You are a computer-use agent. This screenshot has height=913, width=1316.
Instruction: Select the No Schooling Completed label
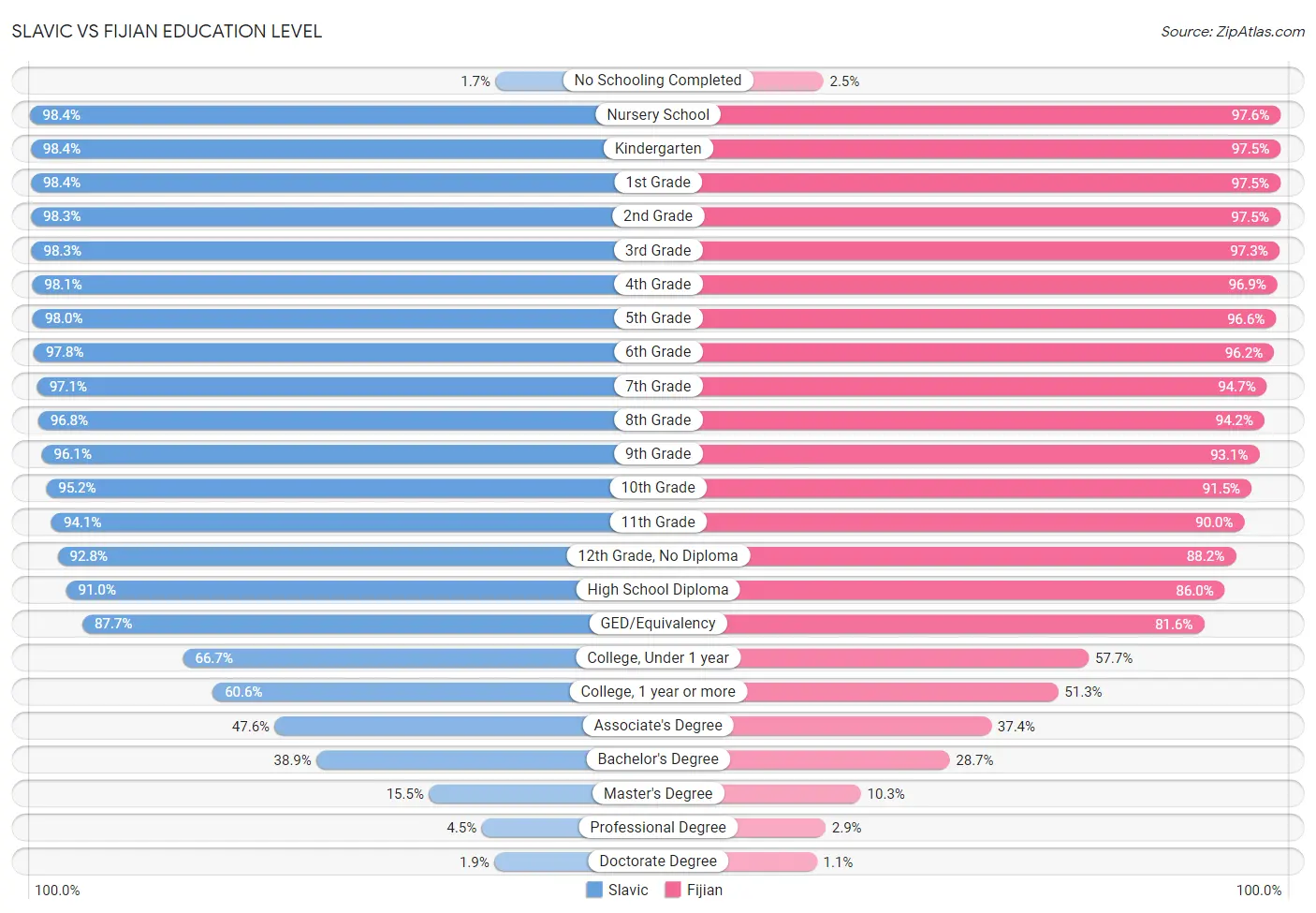pos(658,81)
